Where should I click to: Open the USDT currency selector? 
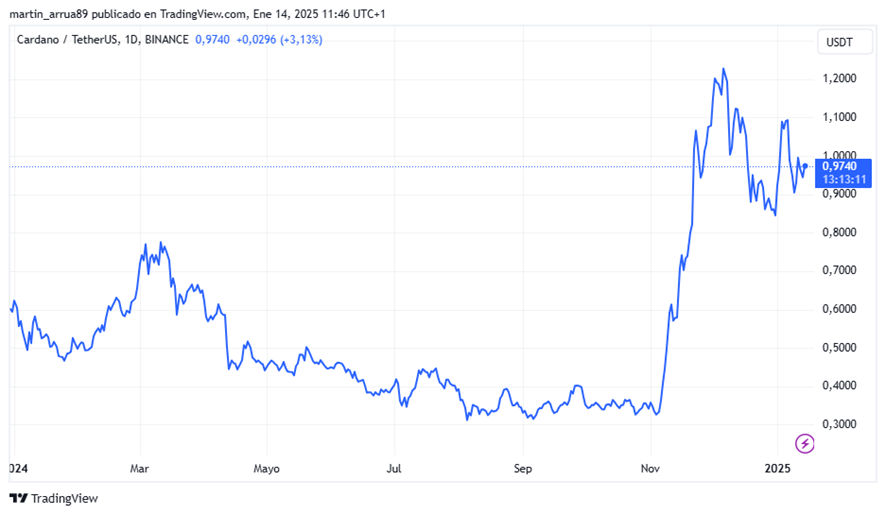tap(845, 42)
